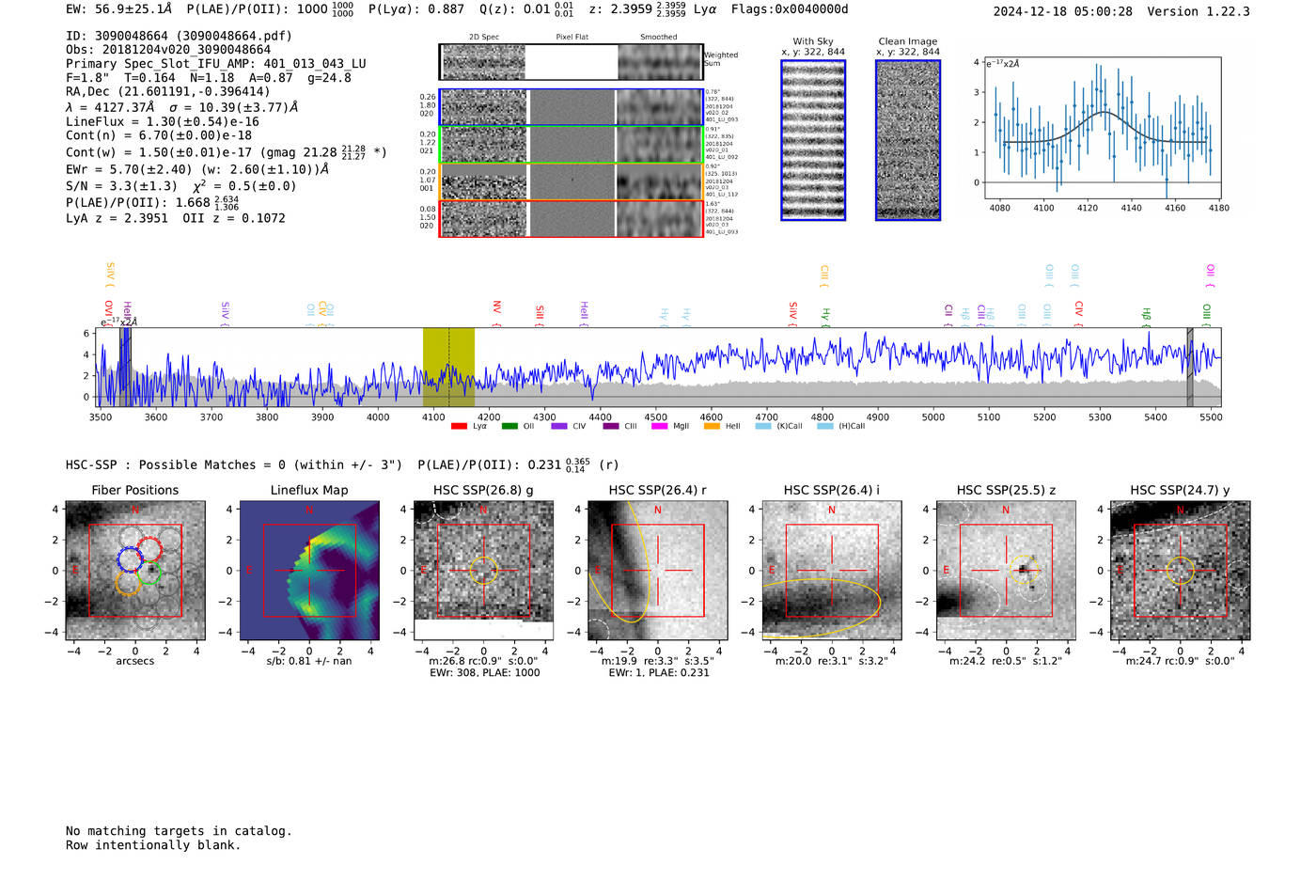Pick the magenta MgII legend swatch
This screenshot has width=1316, height=896.
[659, 426]
